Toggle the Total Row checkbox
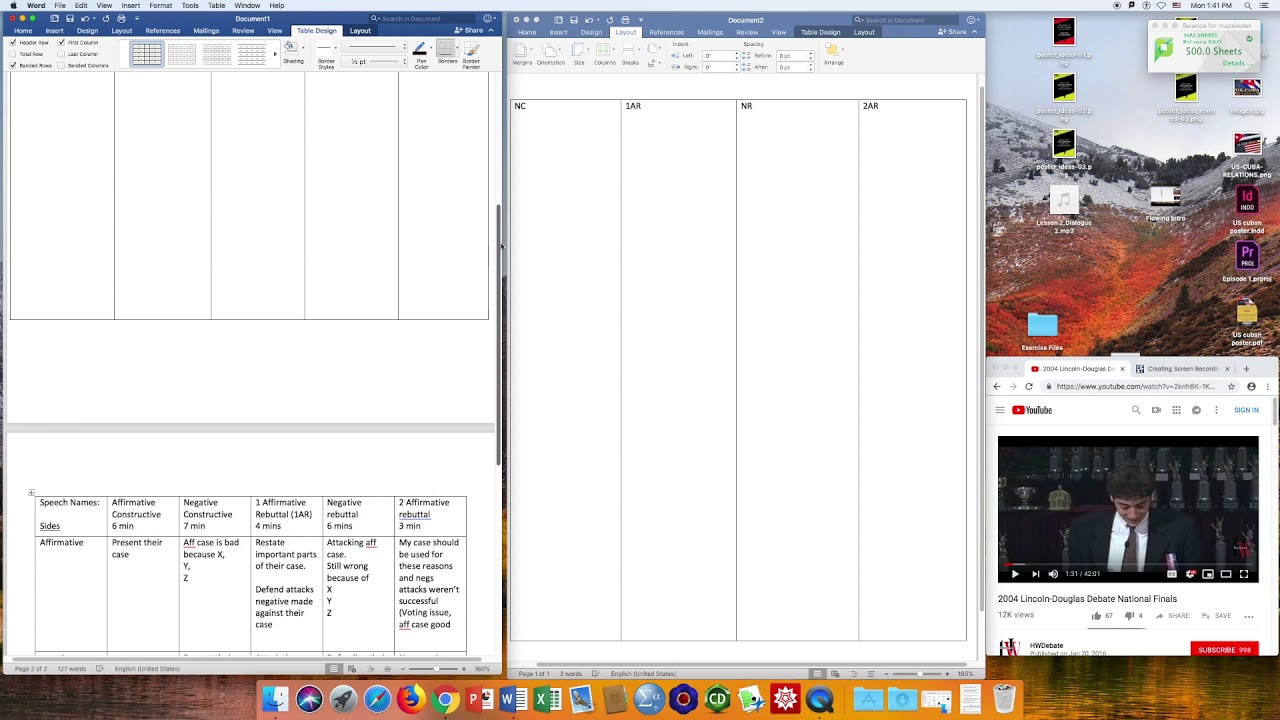Screen dimensions: 1280x720 (x=13, y=54)
